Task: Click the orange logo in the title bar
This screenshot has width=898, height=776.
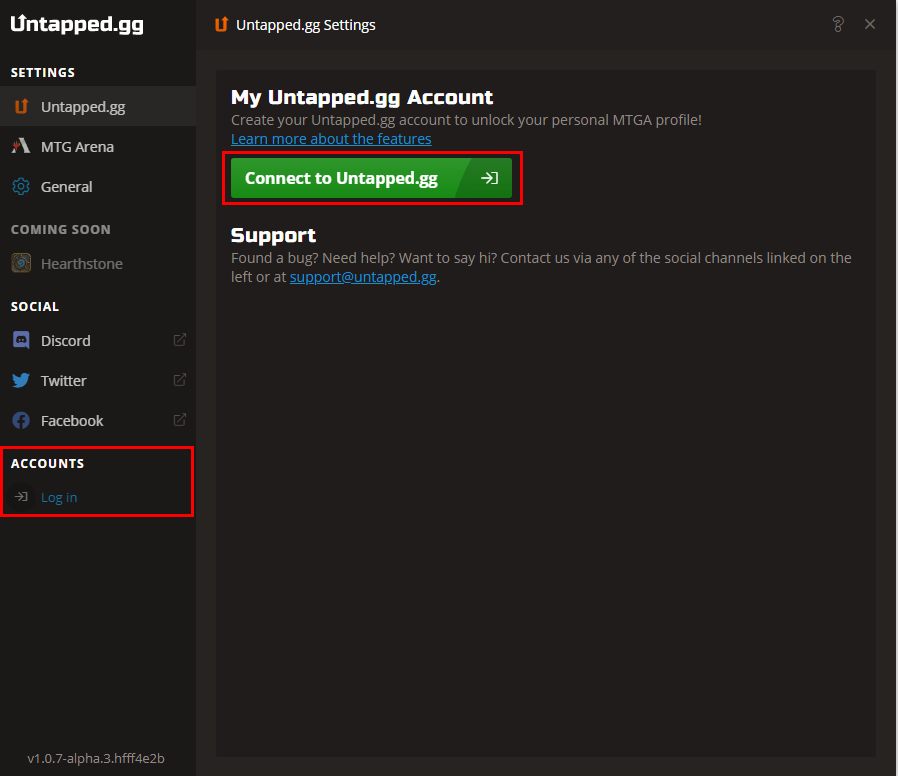Action: point(221,25)
